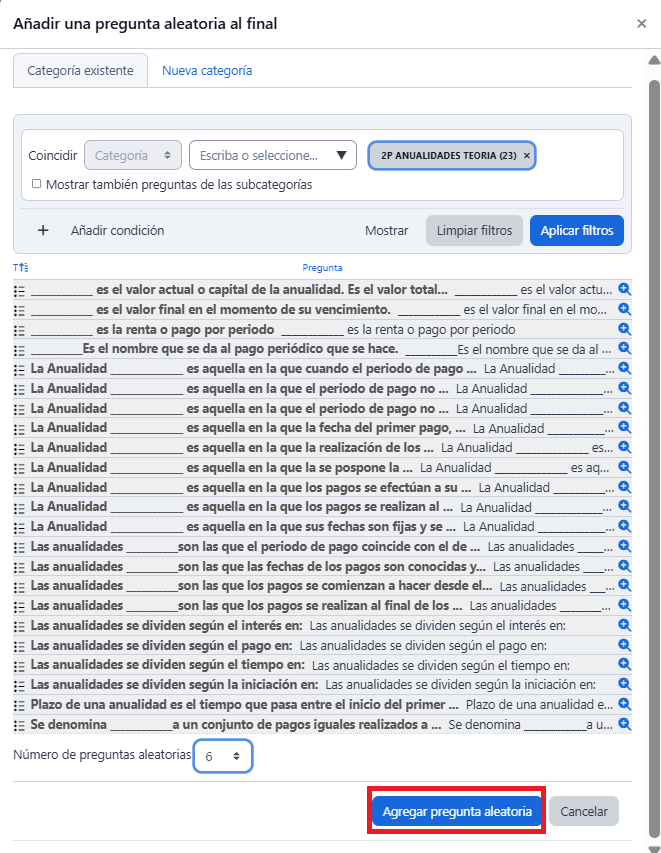Switch to the 'Nueva categoría' tab

point(207,71)
